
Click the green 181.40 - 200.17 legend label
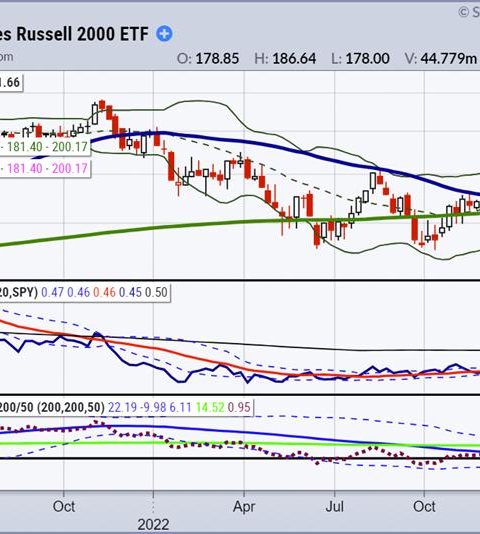coord(45,147)
